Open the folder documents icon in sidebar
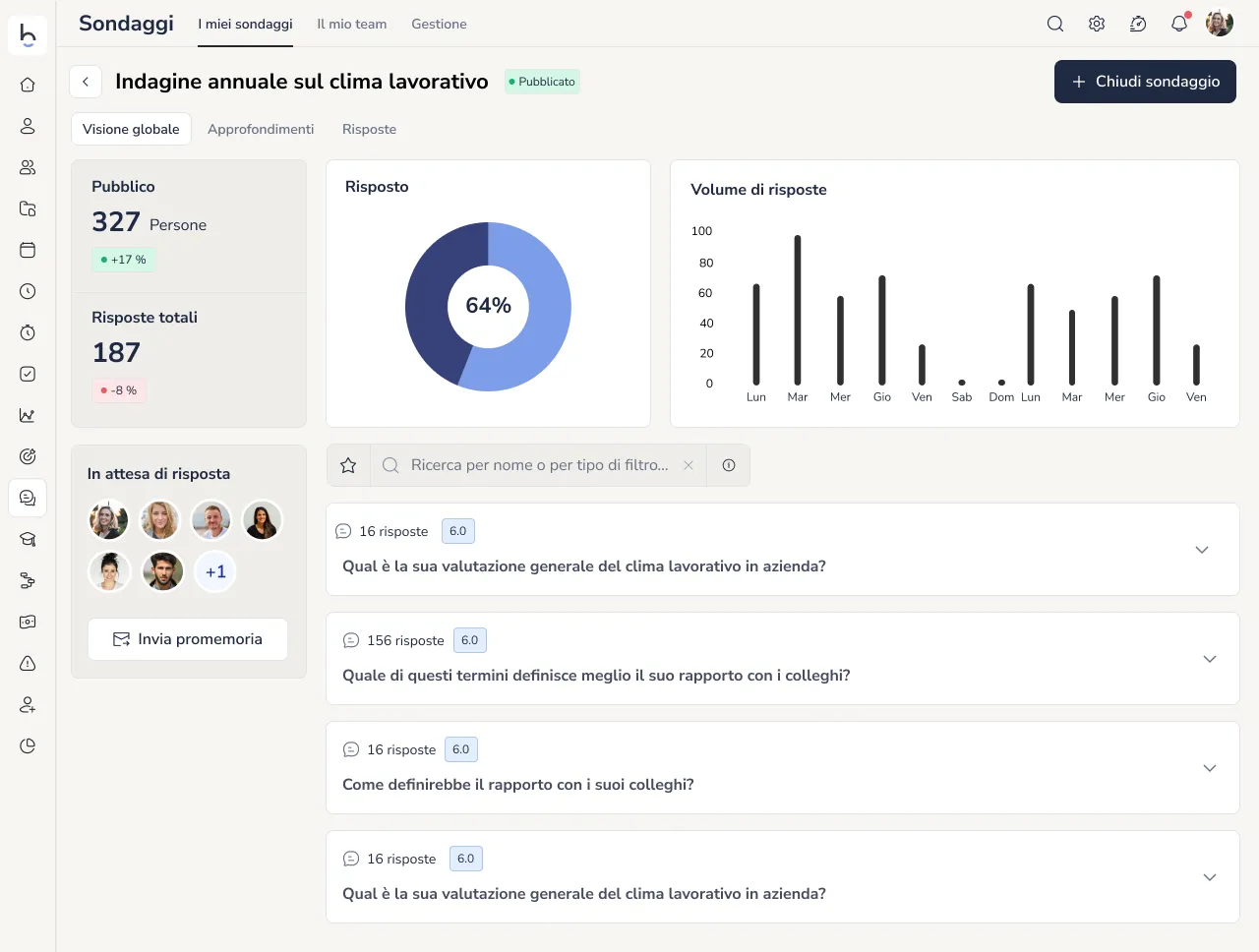Screen dimensions: 1259x952 [x=28, y=208]
